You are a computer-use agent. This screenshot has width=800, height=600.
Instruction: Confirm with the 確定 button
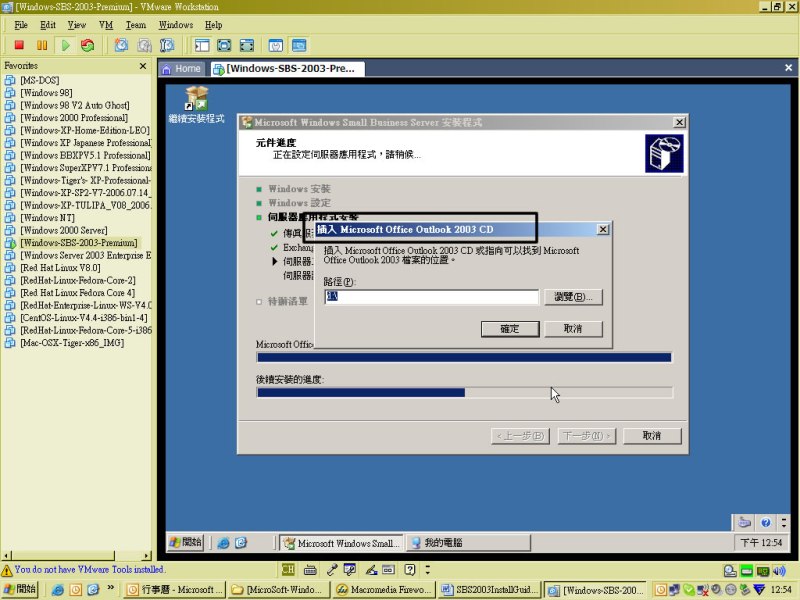pyautogui.click(x=509, y=328)
